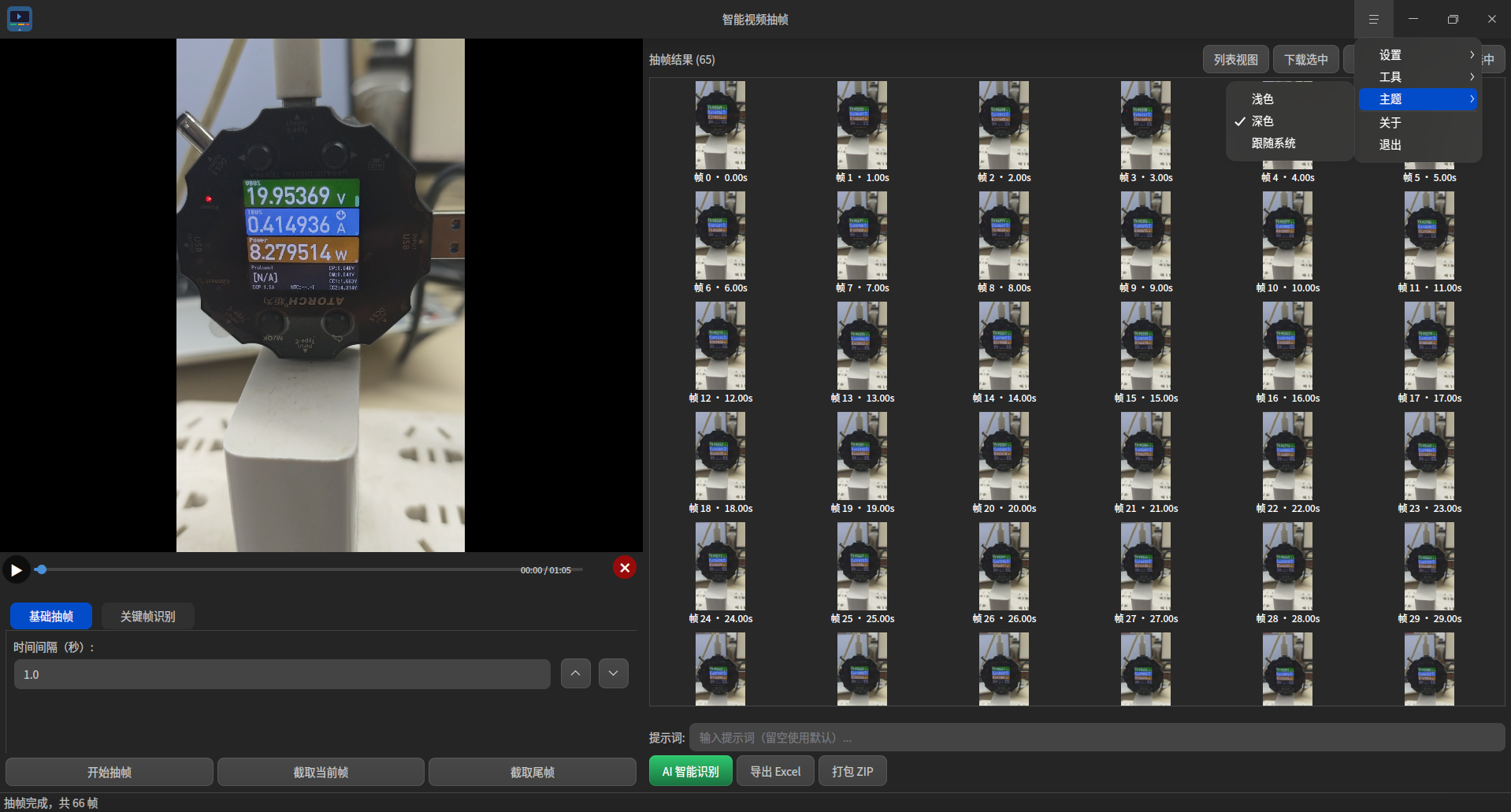Click the 截取当前帧 button
This screenshot has height=812, width=1511.
[x=321, y=772]
